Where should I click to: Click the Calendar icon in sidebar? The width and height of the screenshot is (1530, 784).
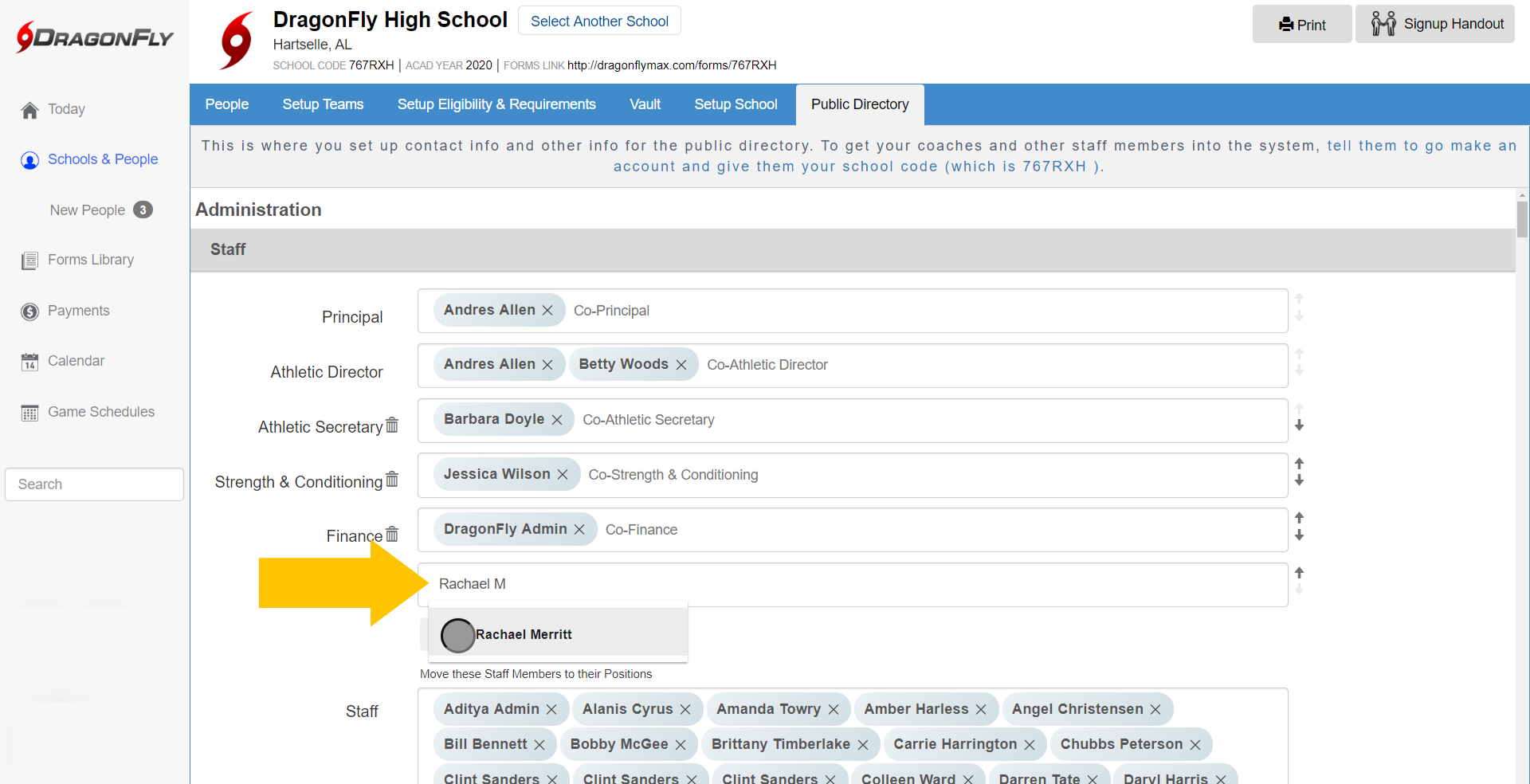pyautogui.click(x=30, y=362)
